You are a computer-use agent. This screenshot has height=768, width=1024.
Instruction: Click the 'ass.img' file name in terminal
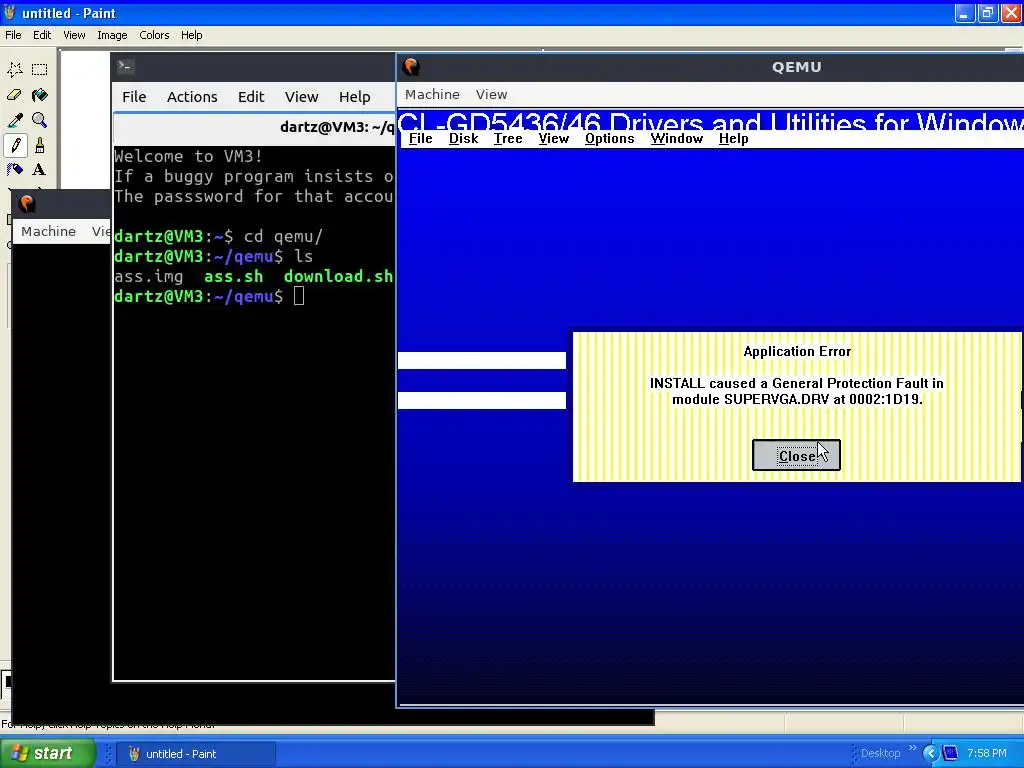pyautogui.click(x=149, y=276)
